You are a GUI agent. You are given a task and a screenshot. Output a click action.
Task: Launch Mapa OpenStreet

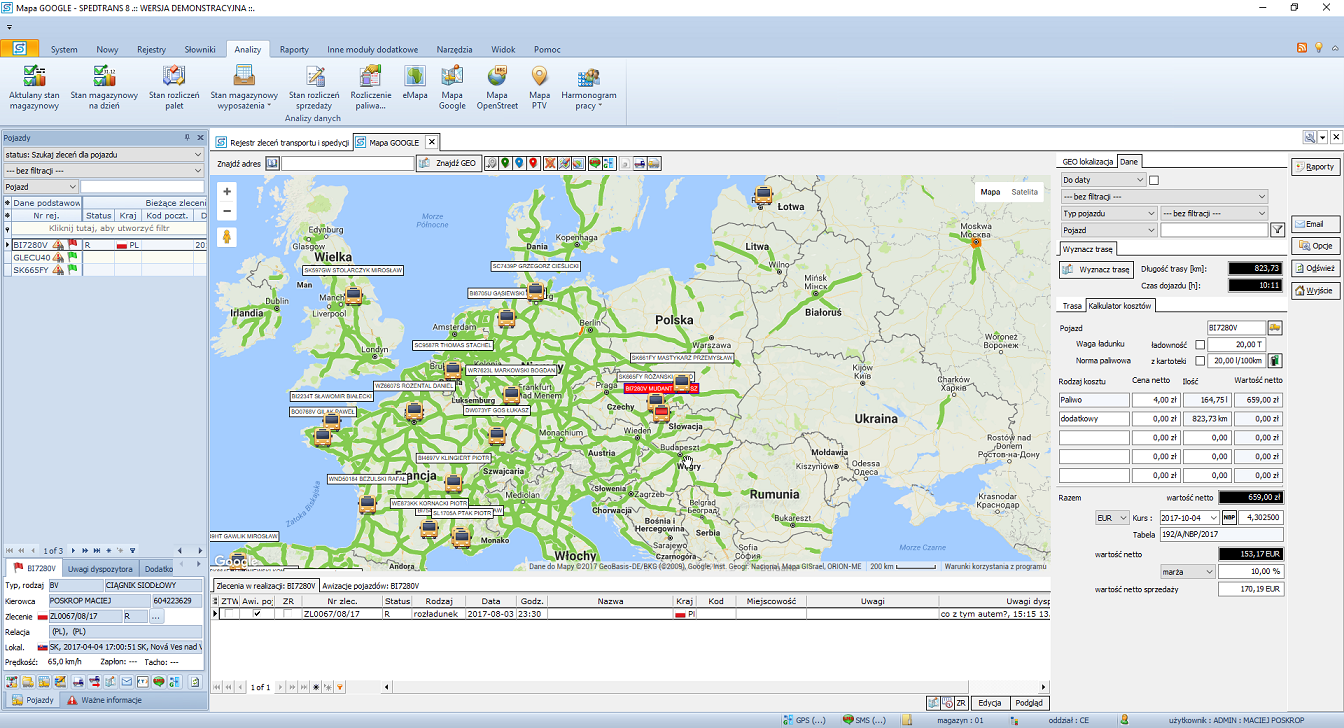(497, 86)
